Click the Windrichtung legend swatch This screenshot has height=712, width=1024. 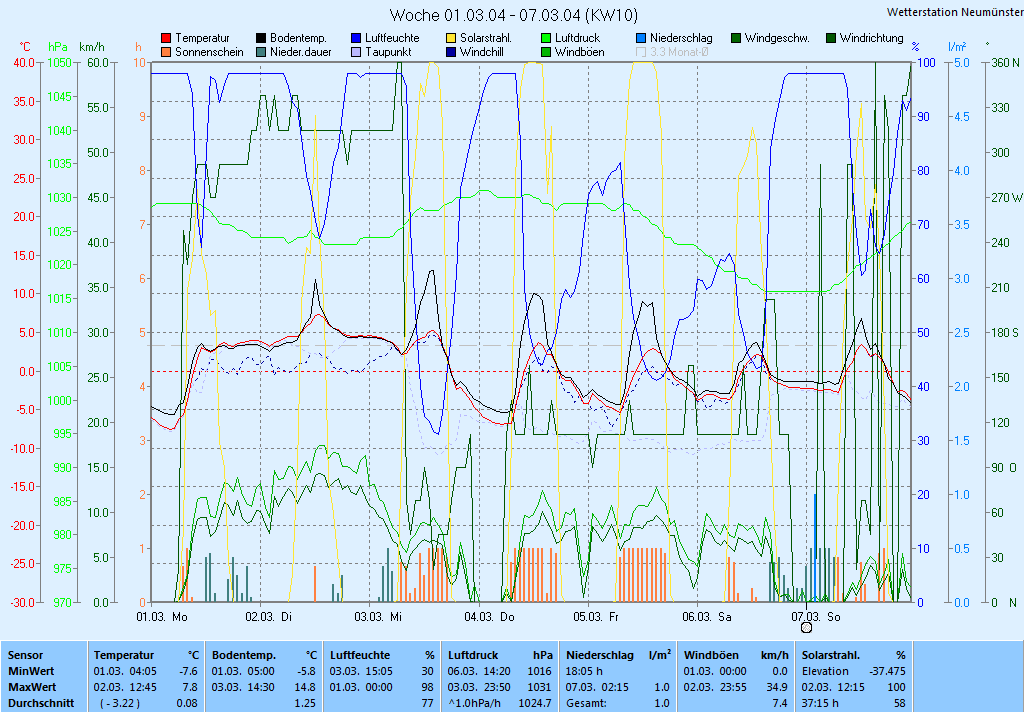click(831, 39)
